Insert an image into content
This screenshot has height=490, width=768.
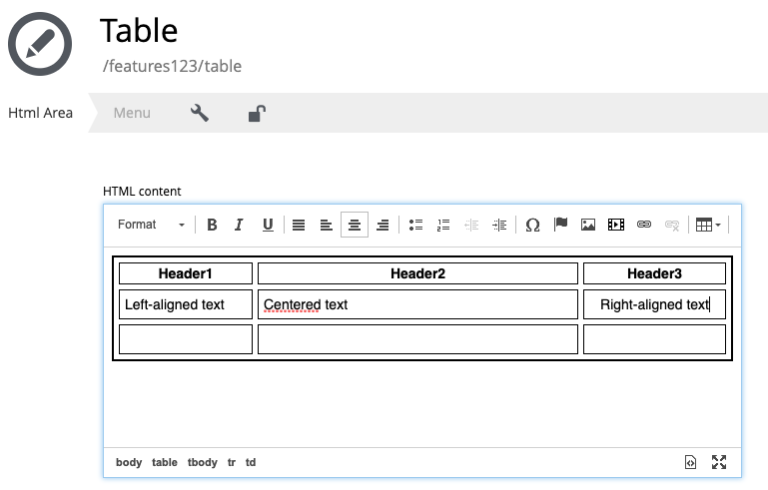[x=588, y=225]
